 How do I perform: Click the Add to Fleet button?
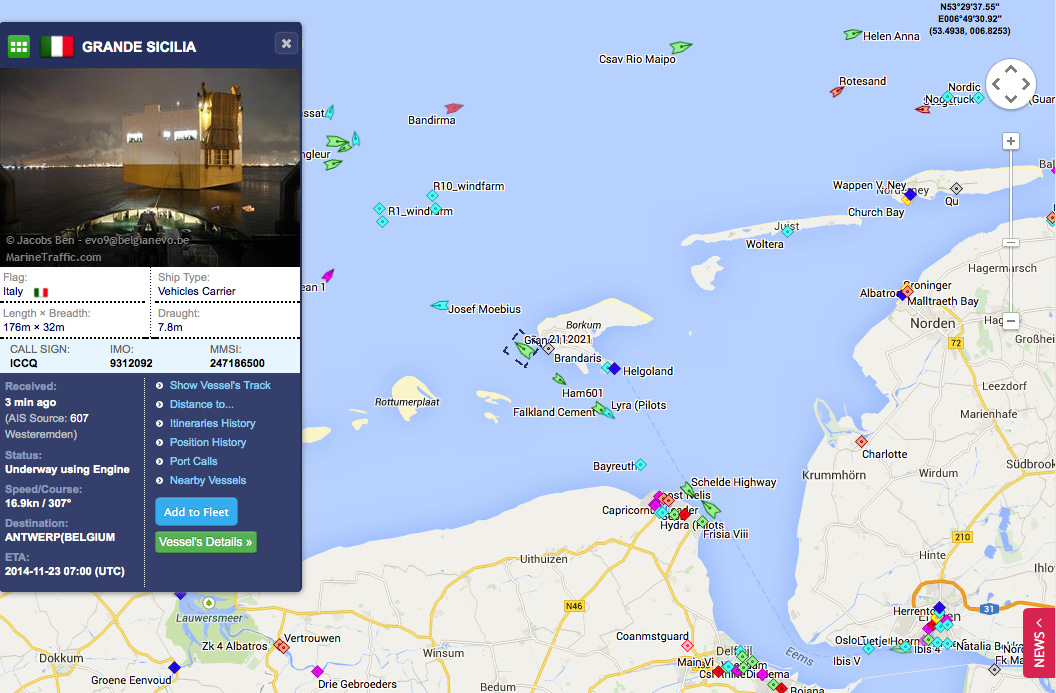point(196,512)
